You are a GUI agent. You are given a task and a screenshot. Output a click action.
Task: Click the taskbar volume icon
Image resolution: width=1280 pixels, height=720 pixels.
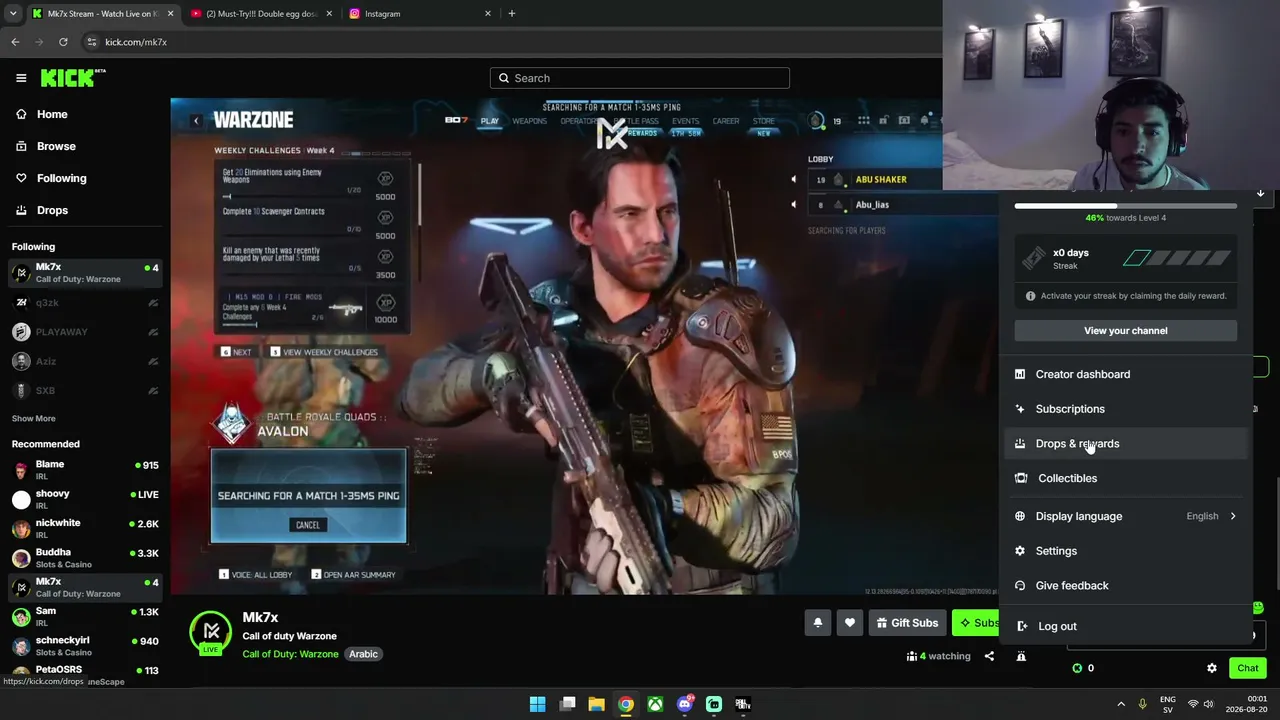pos(1208,704)
